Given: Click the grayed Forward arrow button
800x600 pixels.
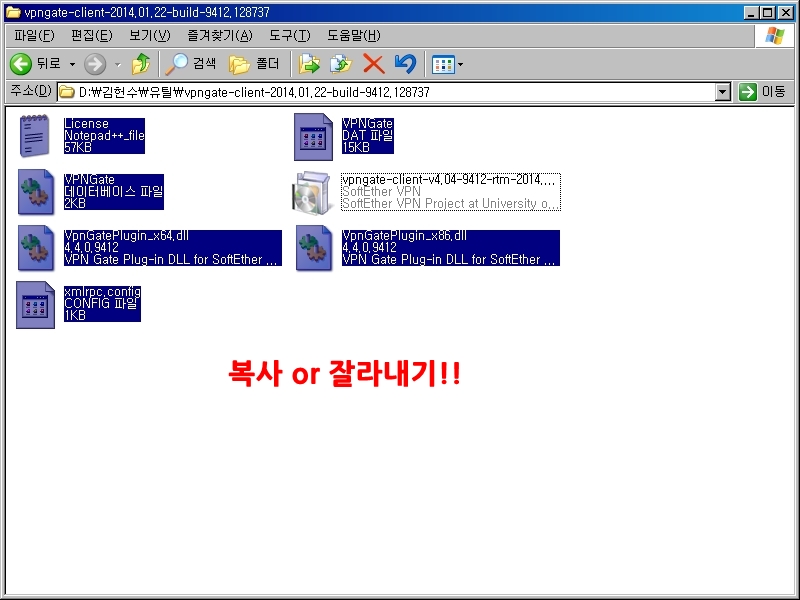Looking at the screenshot, I should 95,64.
